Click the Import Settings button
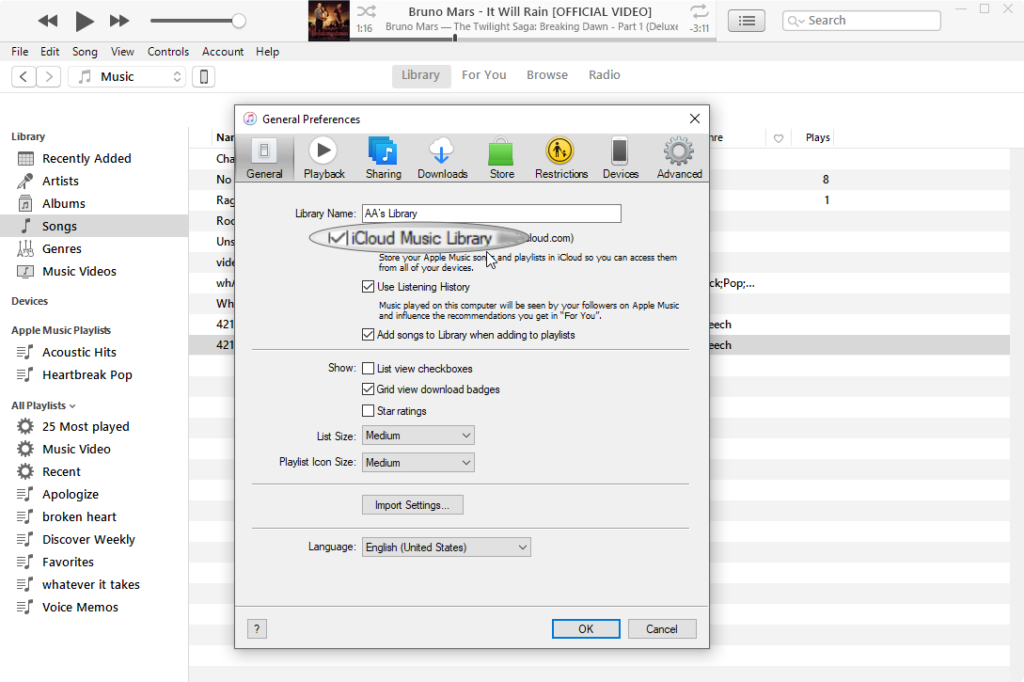Viewport: 1024px width, 682px height. coord(412,505)
